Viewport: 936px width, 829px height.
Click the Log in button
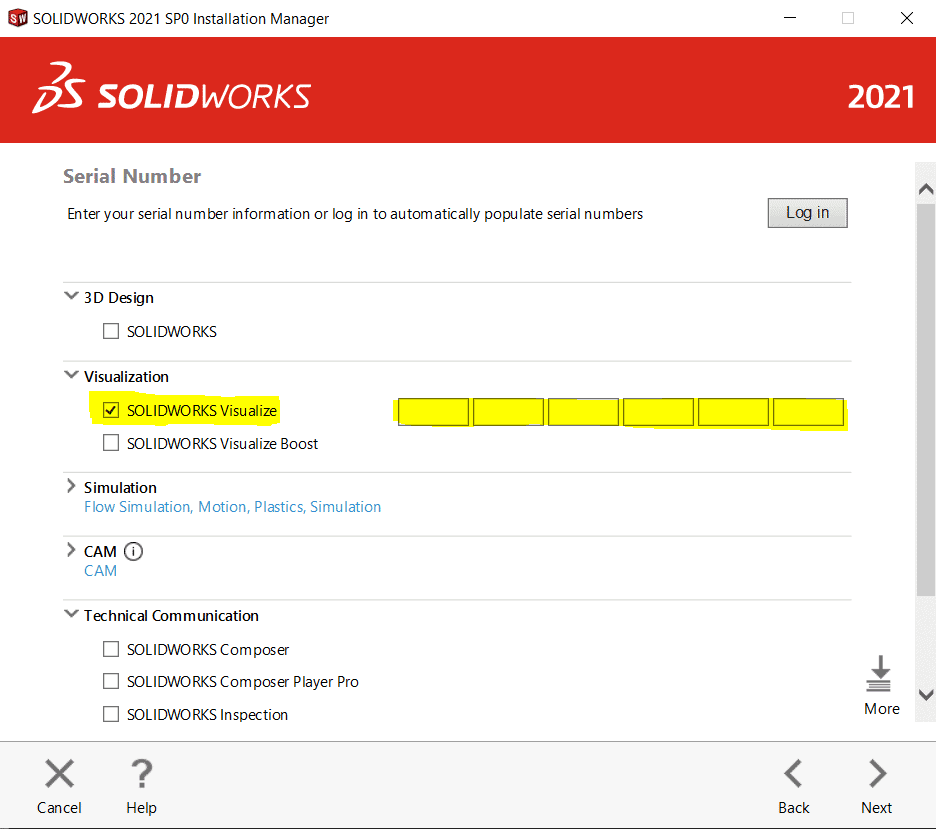pos(807,213)
